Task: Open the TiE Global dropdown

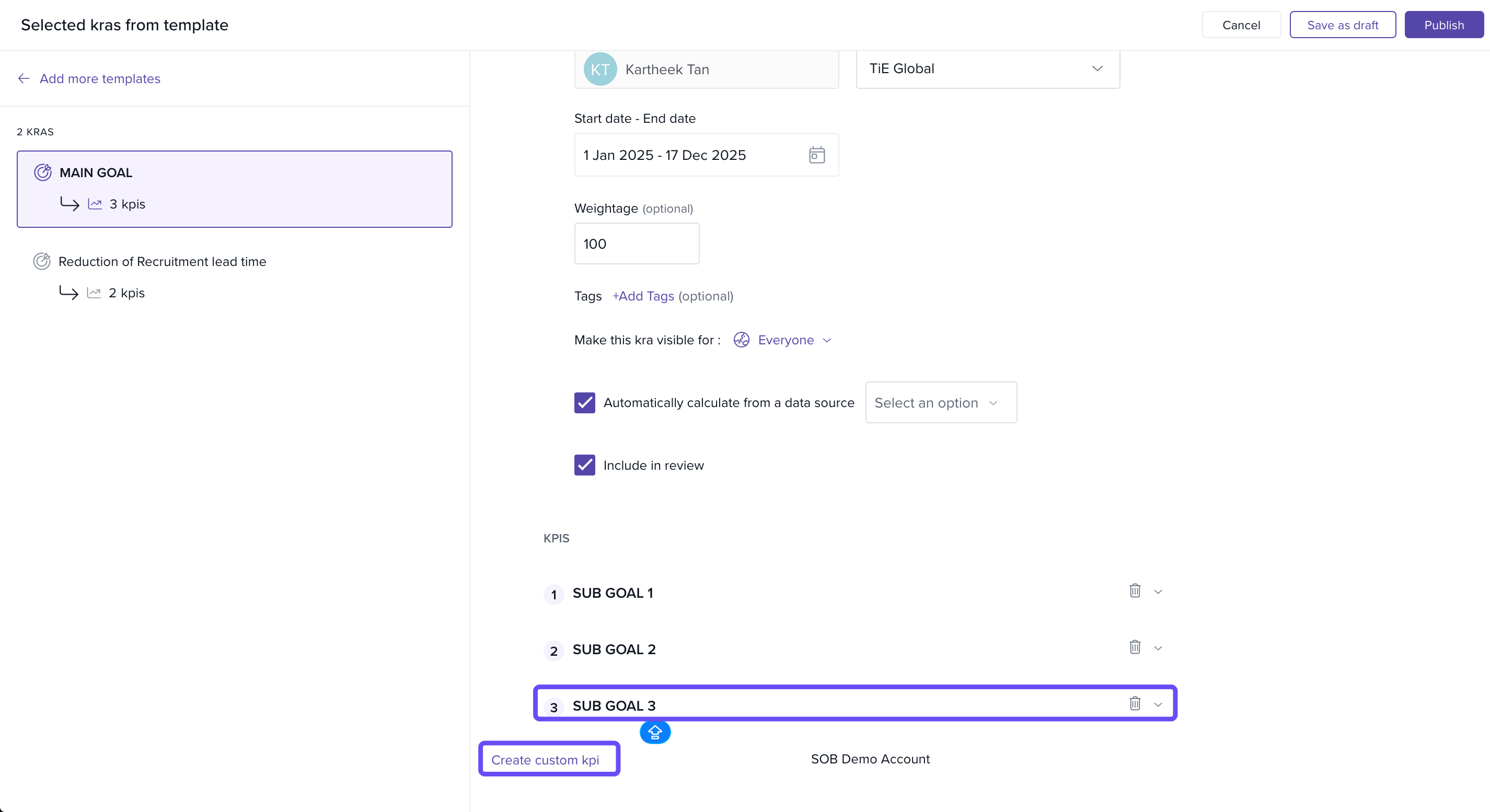Action: coord(987,69)
